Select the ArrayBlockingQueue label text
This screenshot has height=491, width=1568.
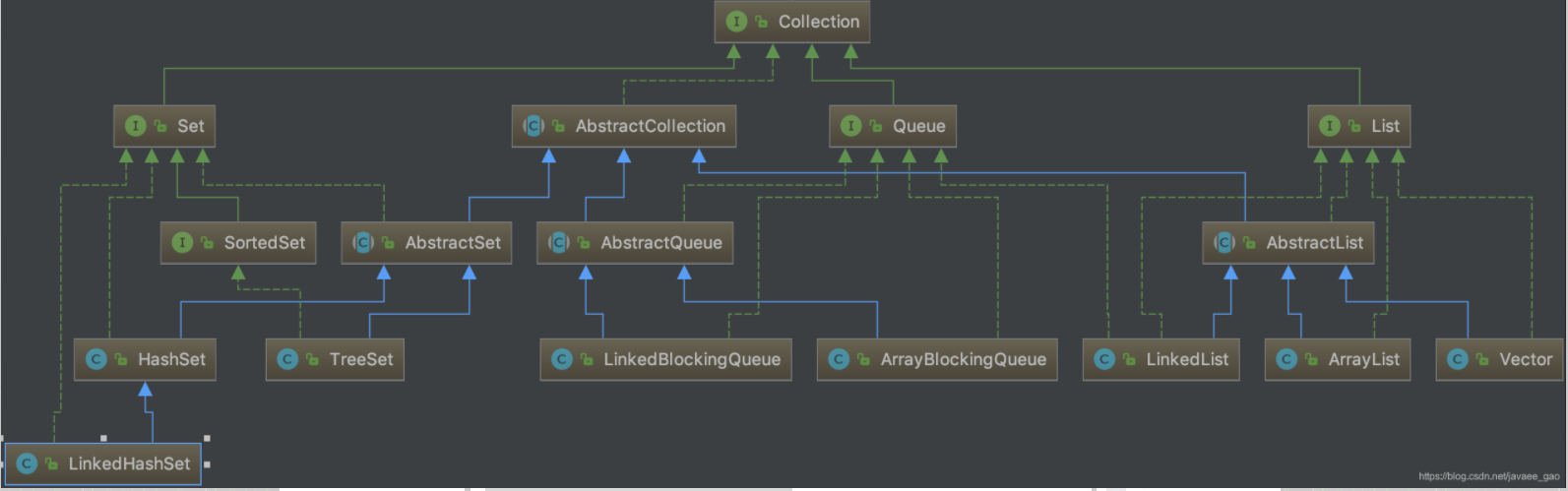[x=964, y=360]
